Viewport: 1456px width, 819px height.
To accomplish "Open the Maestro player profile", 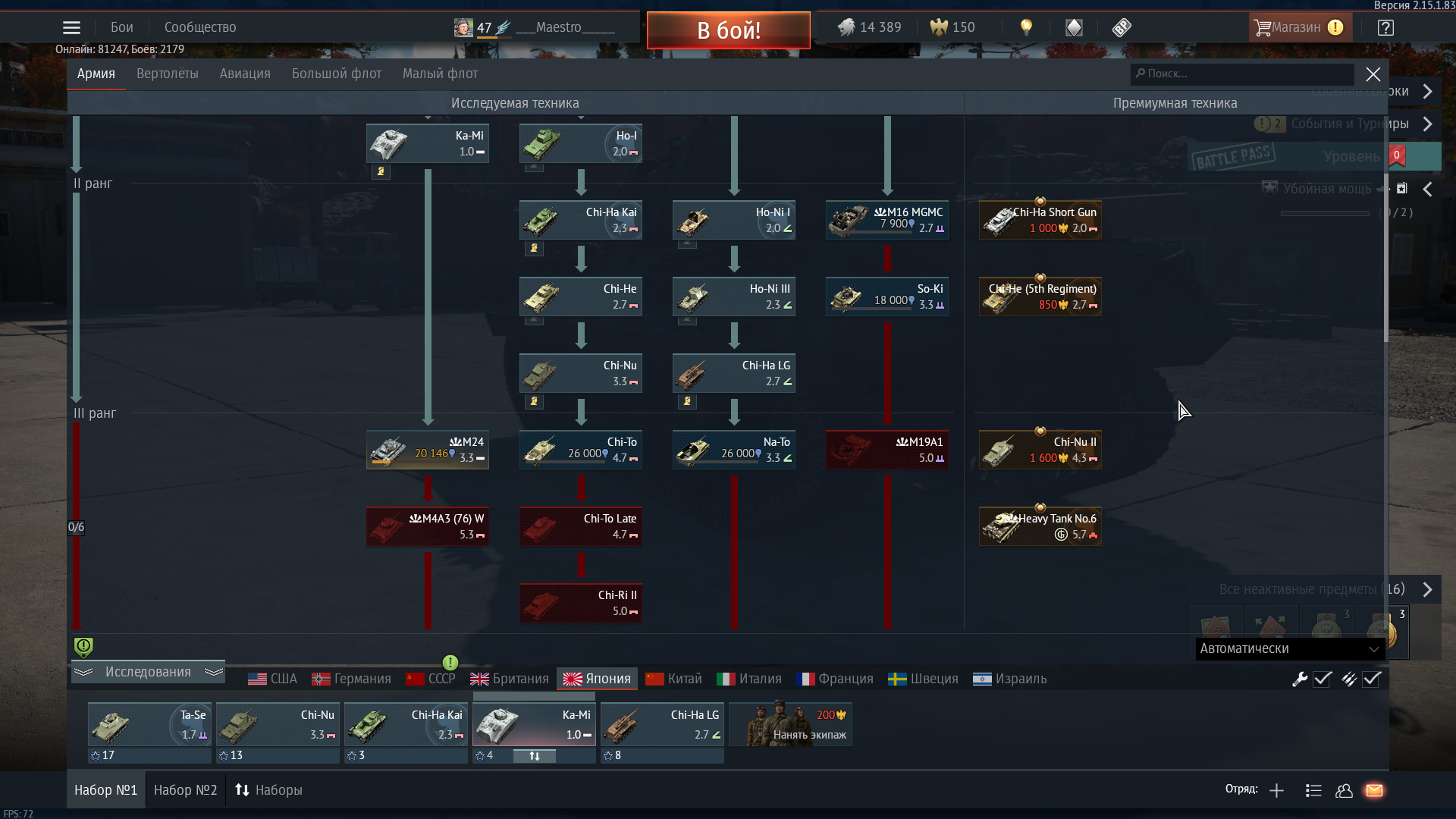I will [x=535, y=27].
